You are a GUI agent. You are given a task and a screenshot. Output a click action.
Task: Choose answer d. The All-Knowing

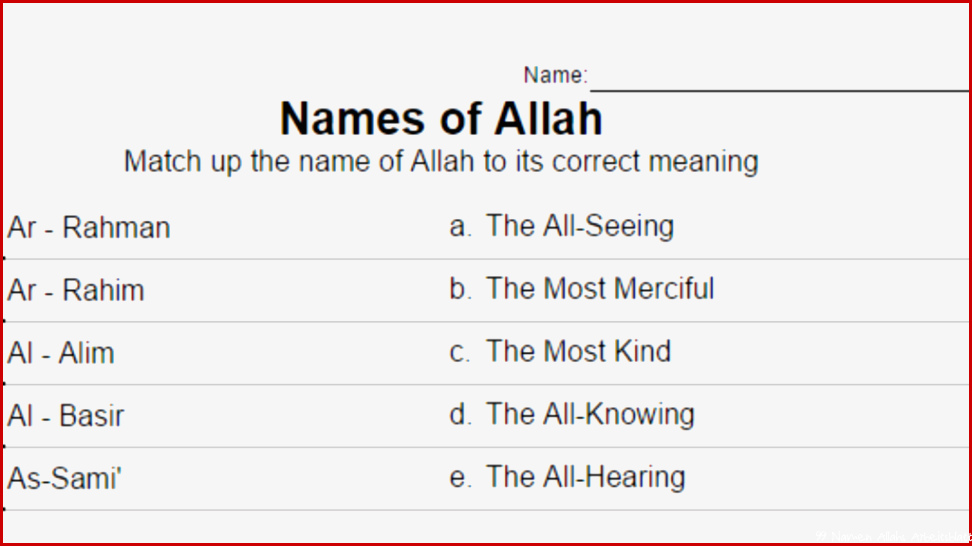pyautogui.click(x=572, y=414)
